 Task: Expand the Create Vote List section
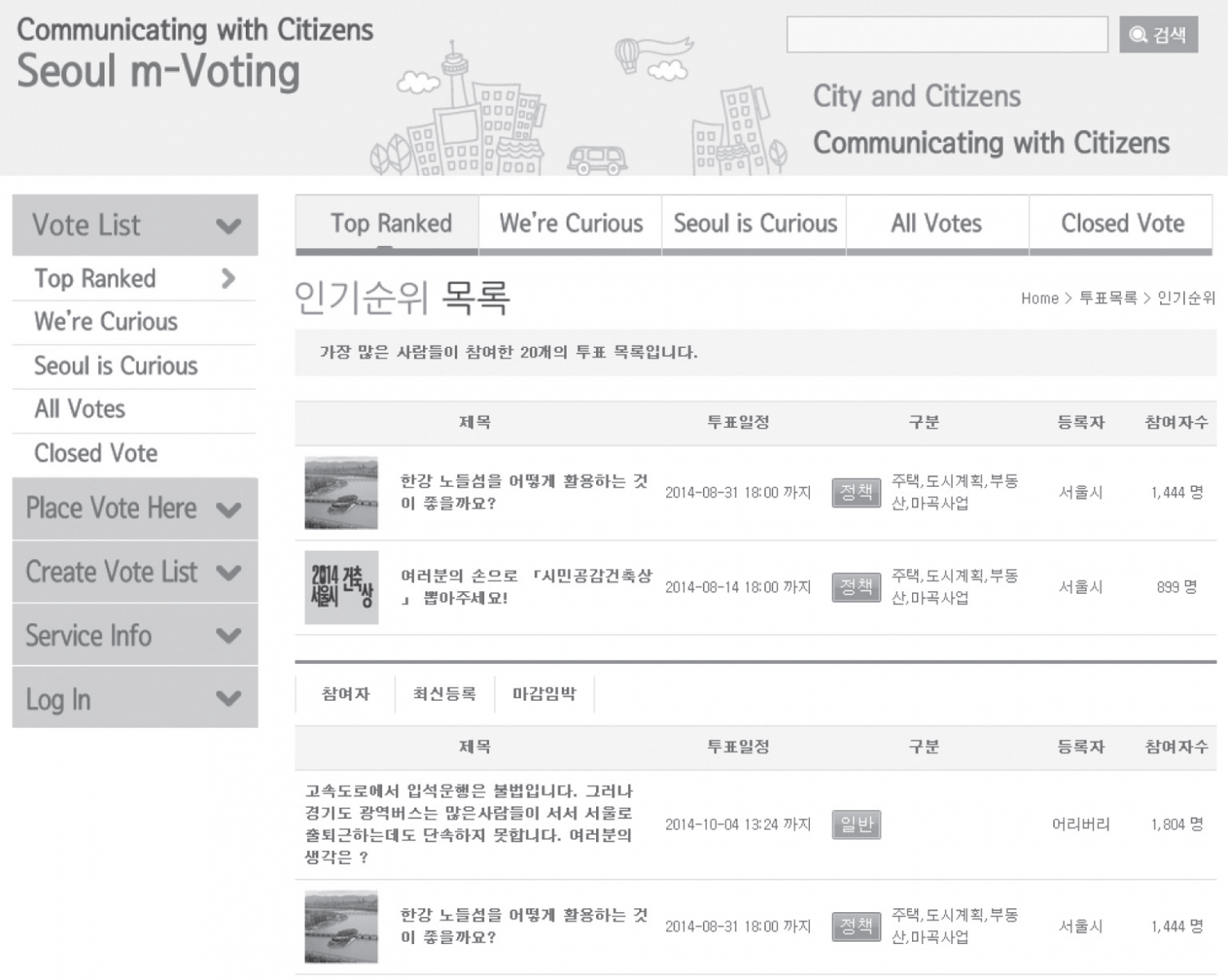[229, 572]
